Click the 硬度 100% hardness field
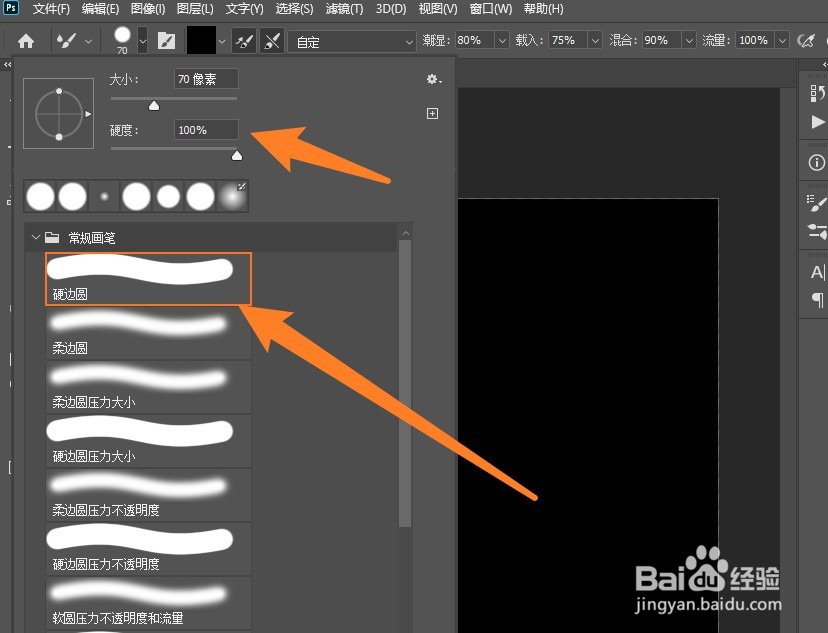 click(206, 130)
